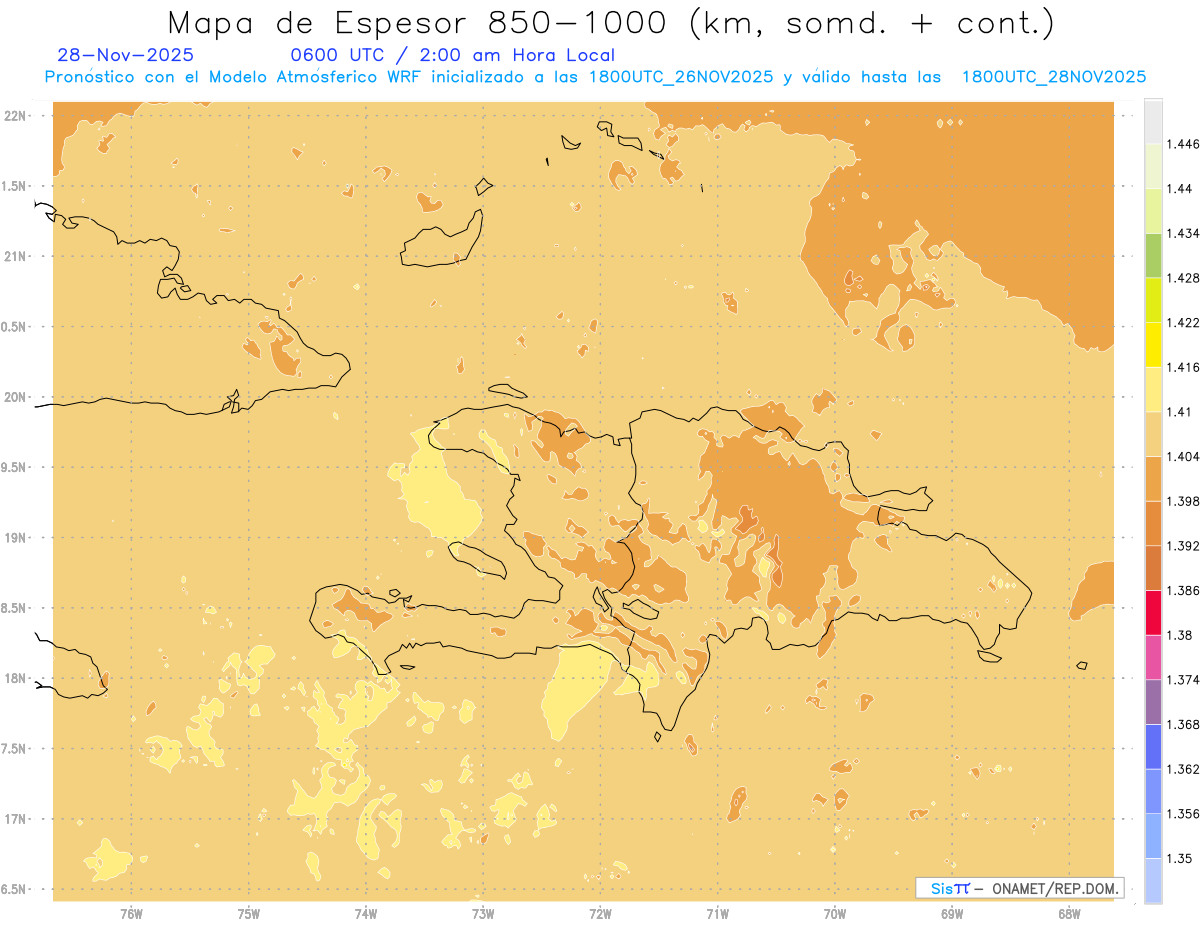1200x927 pixels.
Task: Click the '1.5N' latitude axis label
Action: point(14,186)
